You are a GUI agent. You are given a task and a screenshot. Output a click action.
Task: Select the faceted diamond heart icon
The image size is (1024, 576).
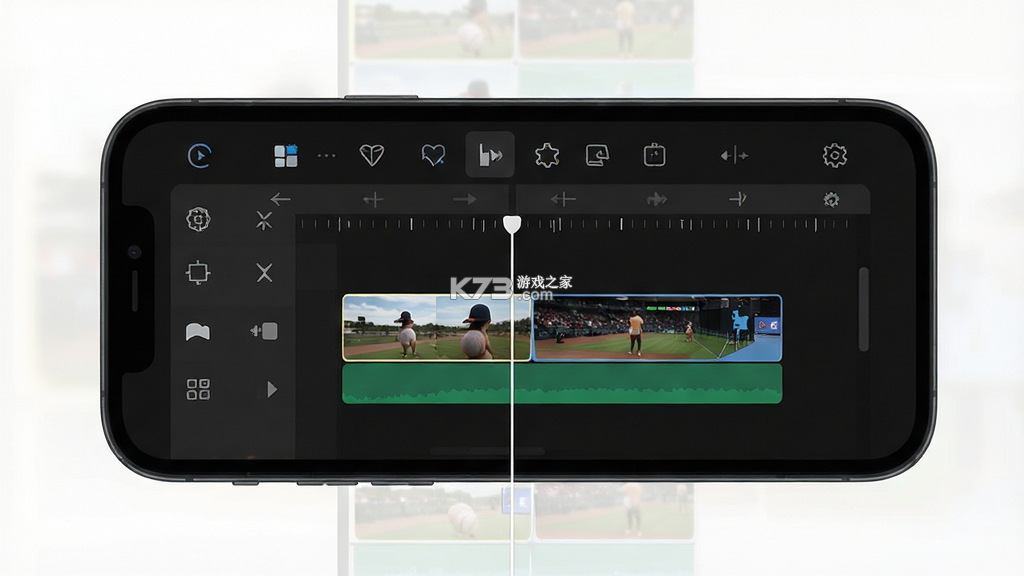point(372,155)
